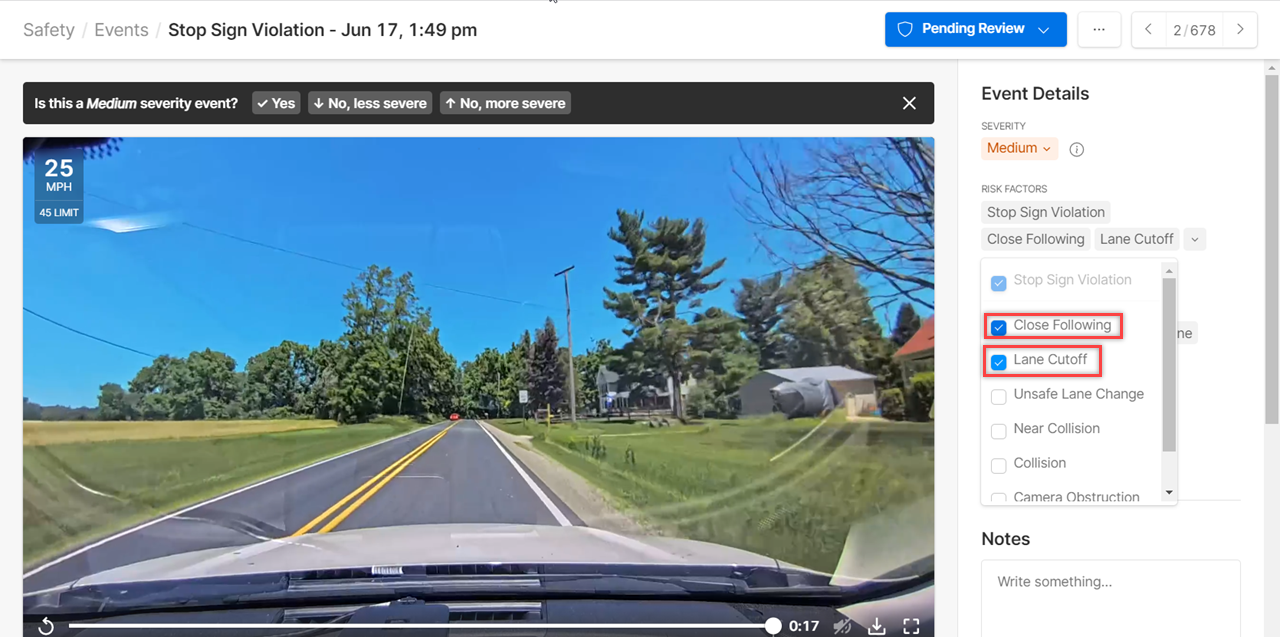Go to the previous event arrow
The height and width of the screenshot is (637, 1280).
tap(1149, 30)
